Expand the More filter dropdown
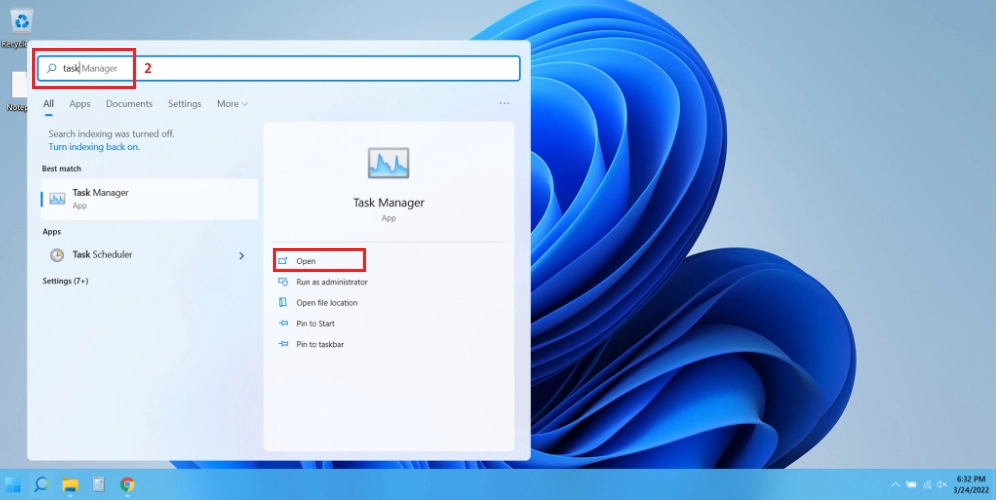Image resolution: width=996 pixels, height=500 pixels. coord(232,104)
